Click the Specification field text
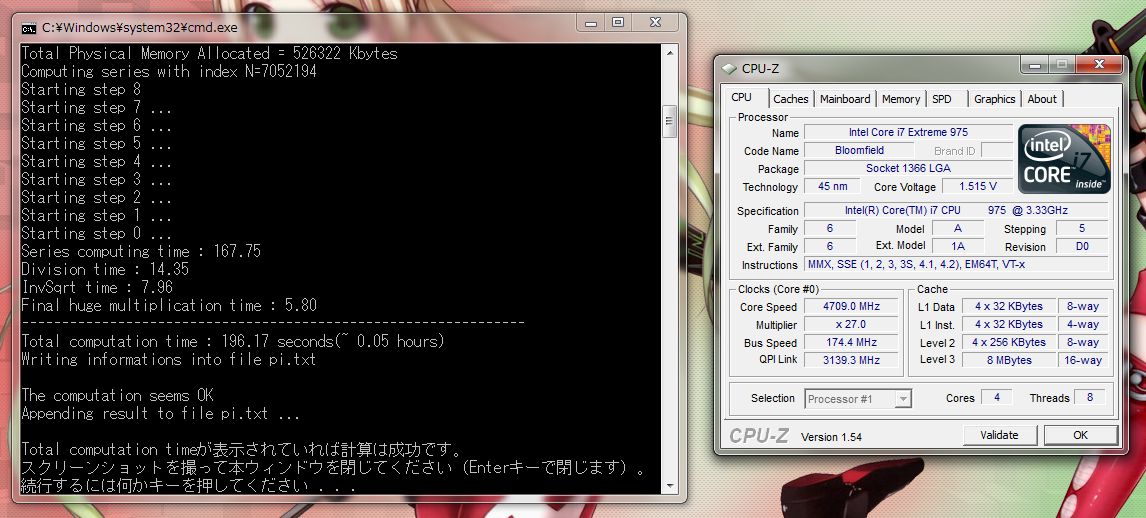Image resolution: width=1146 pixels, height=518 pixels. (x=956, y=210)
